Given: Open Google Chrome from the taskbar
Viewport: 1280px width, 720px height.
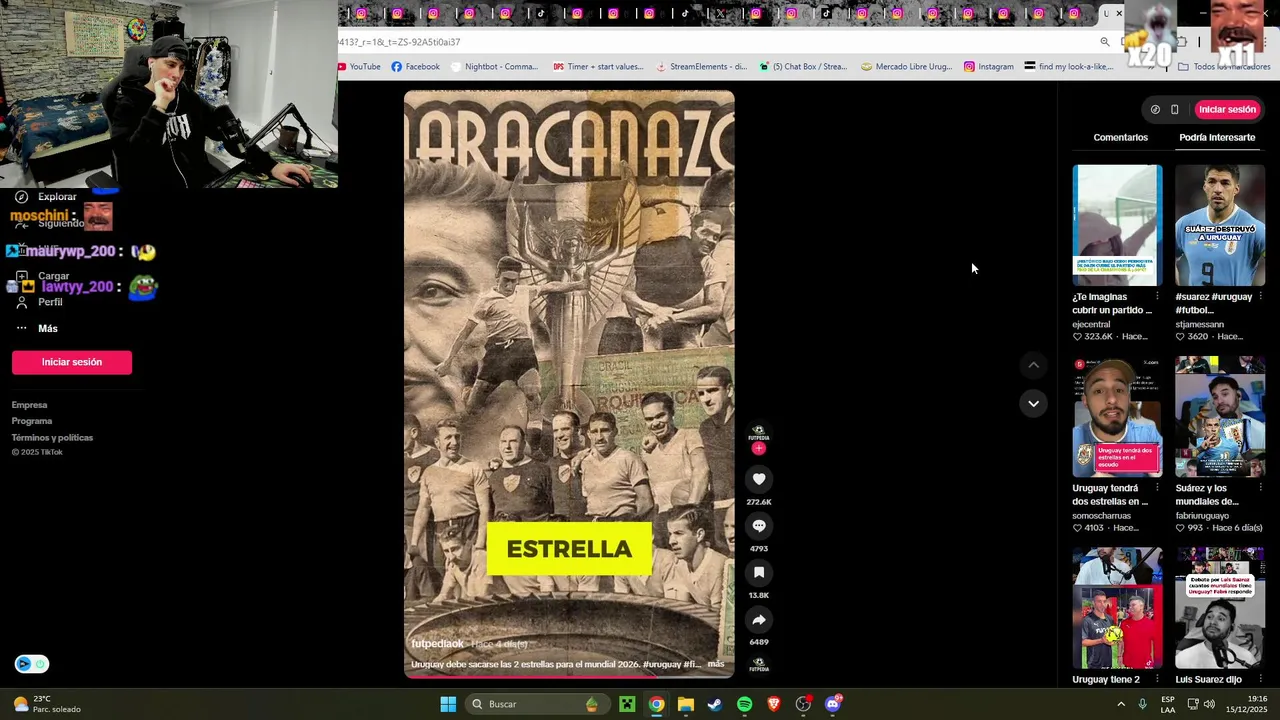Looking at the screenshot, I should coord(656,704).
